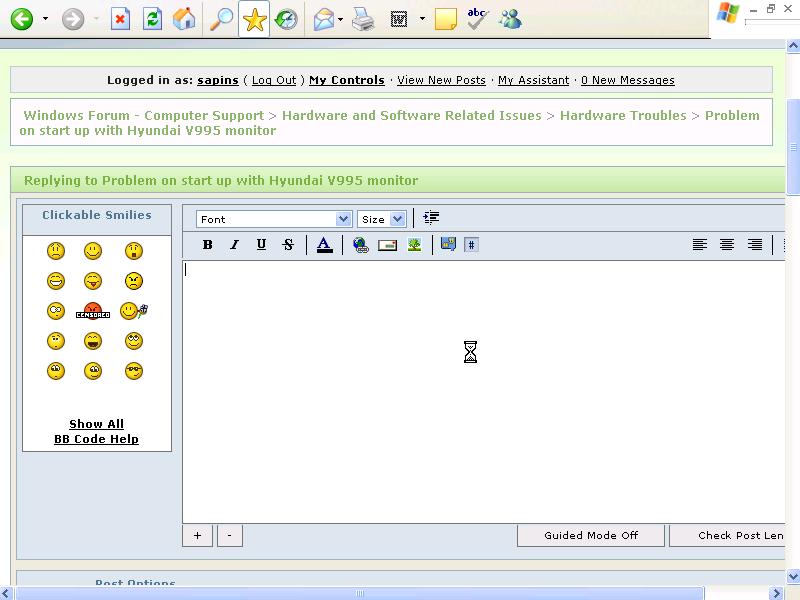Viewport: 800px width, 600px height.
Task: Click the Log Out link
Action: pos(274,80)
